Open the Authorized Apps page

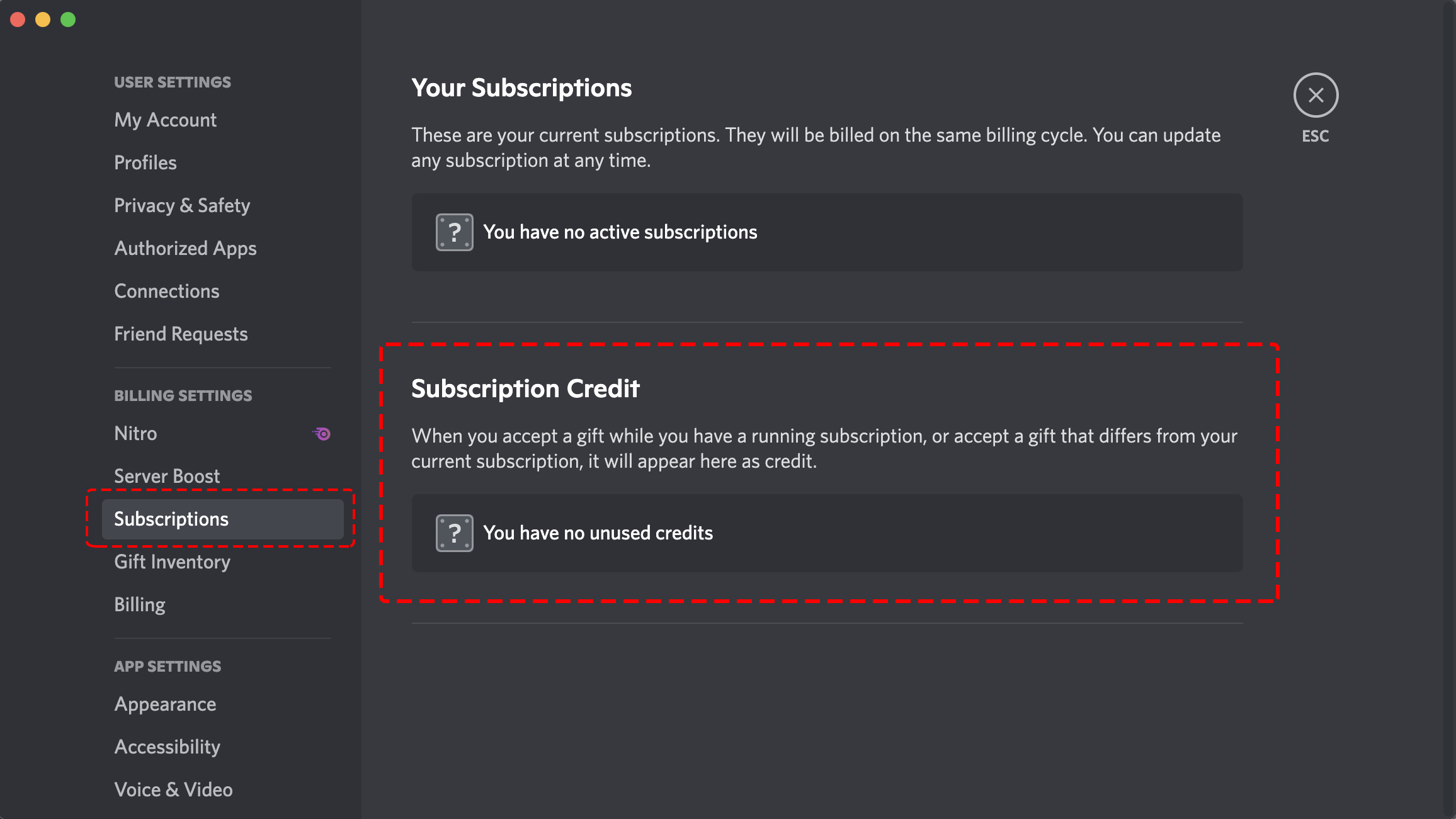coord(185,248)
